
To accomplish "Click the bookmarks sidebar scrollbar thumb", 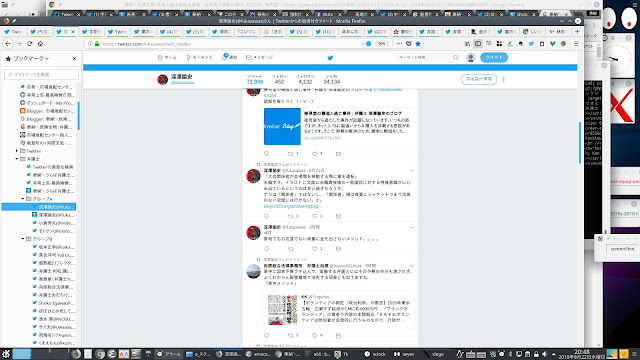I will tap(78, 116).
